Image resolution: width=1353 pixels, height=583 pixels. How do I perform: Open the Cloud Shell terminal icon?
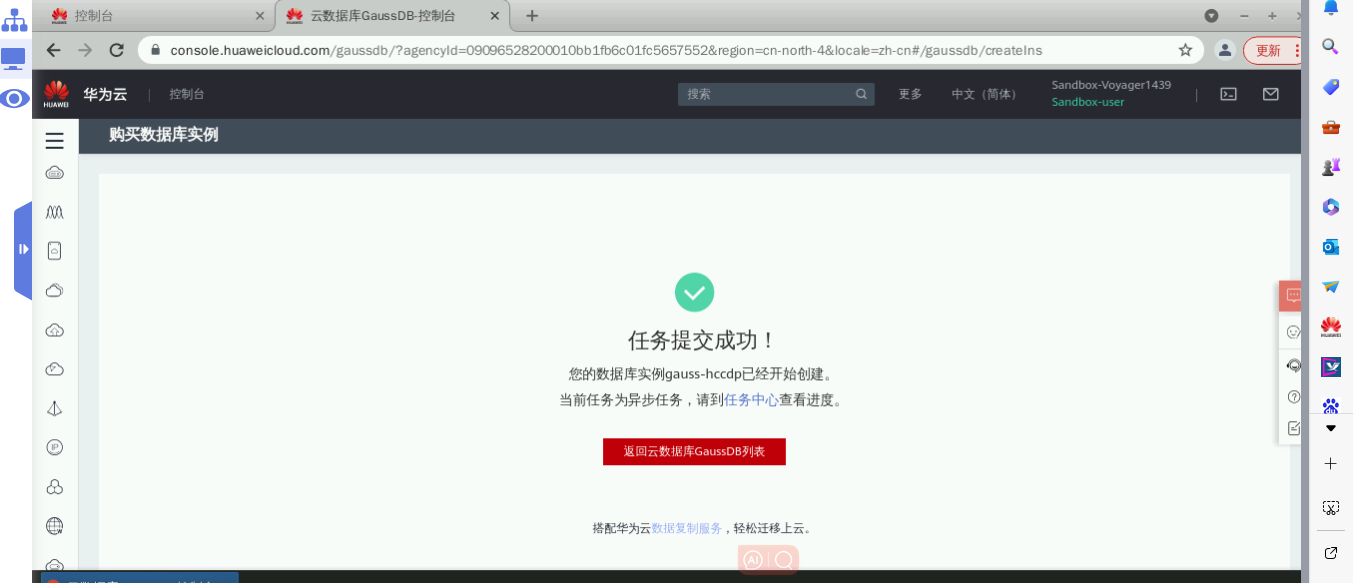(1228, 94)
